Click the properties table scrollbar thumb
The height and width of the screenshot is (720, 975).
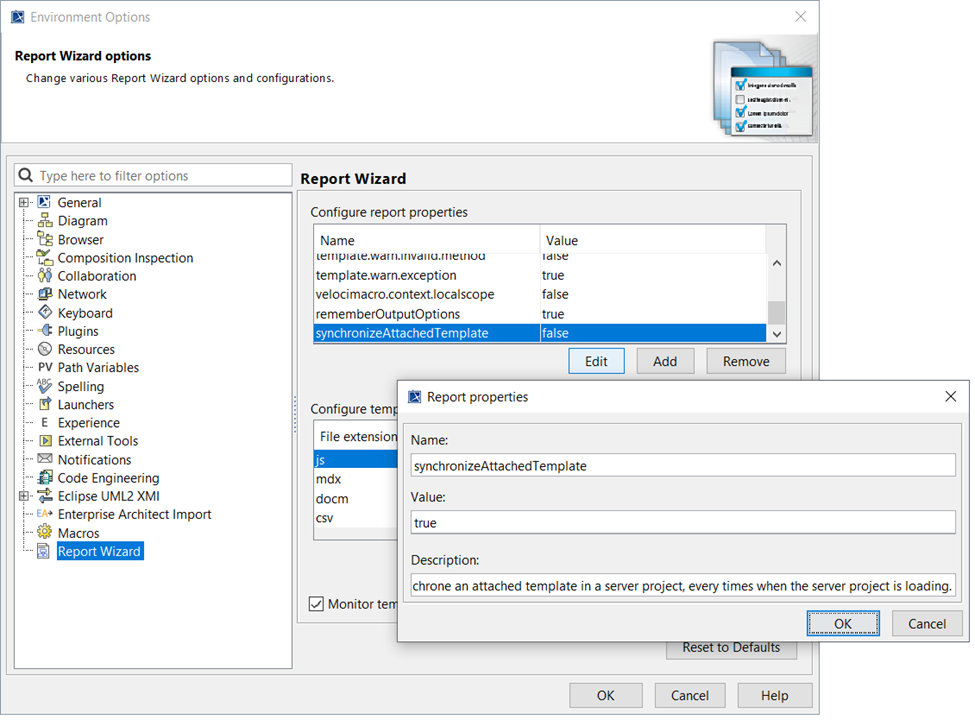[x=777, y=313]
